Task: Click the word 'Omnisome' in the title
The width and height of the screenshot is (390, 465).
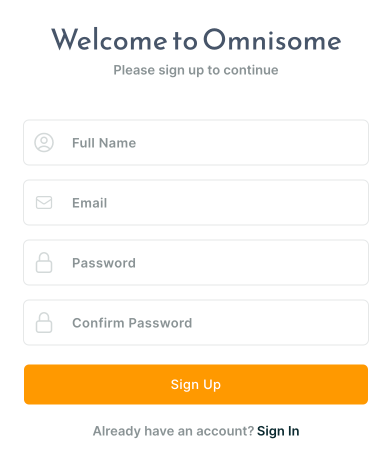Action: click(272, 40)
